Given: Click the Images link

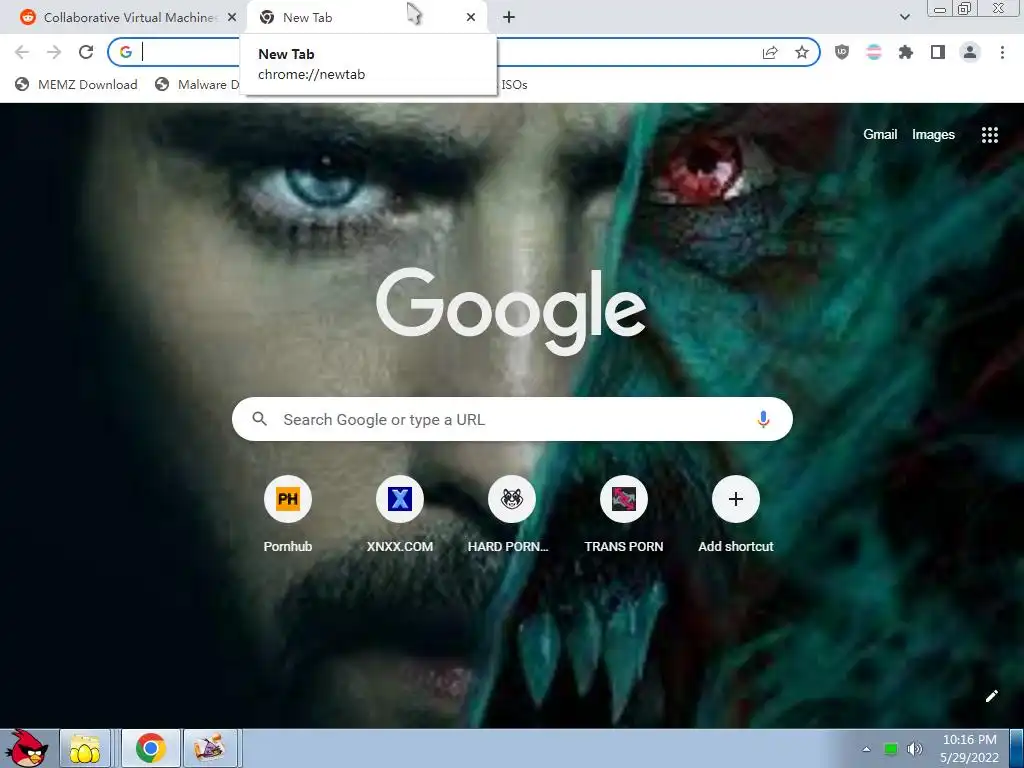Looking at the screenshot, I should [x=933, y=135].
